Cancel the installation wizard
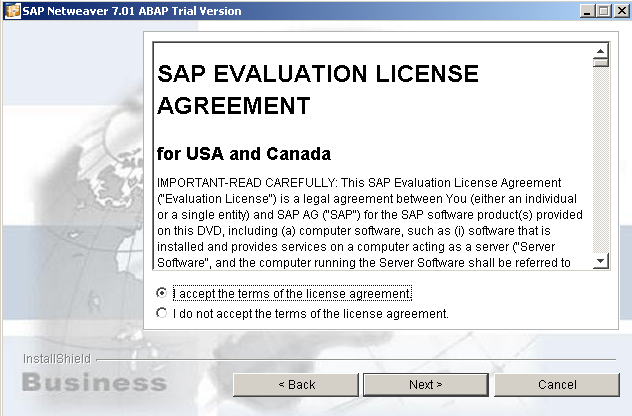 click(x=557, y=385)
